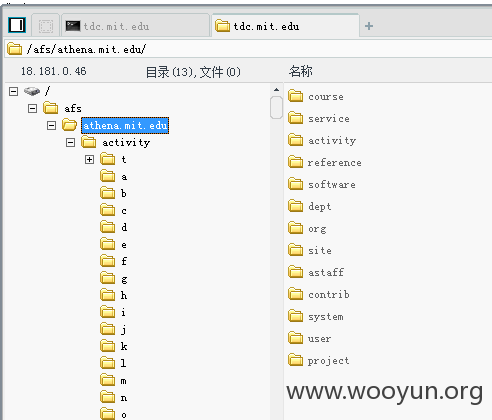Open the site folder icon
492x420 pixels.
click(x=296, y=250)
